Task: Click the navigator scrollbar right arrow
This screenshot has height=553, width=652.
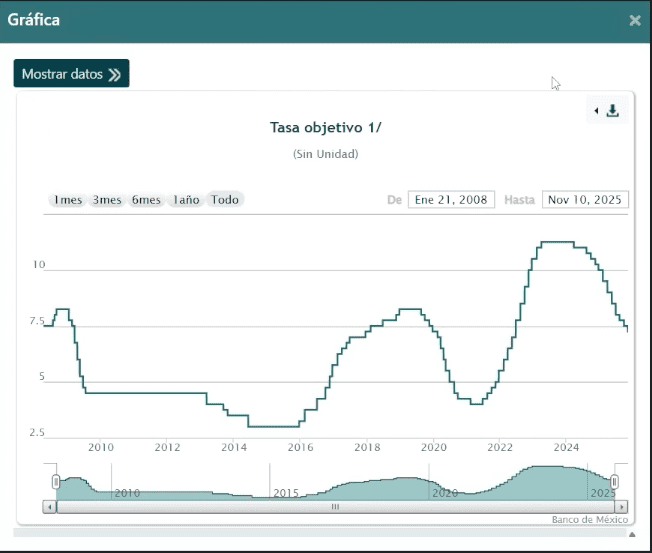Action: 621,507
